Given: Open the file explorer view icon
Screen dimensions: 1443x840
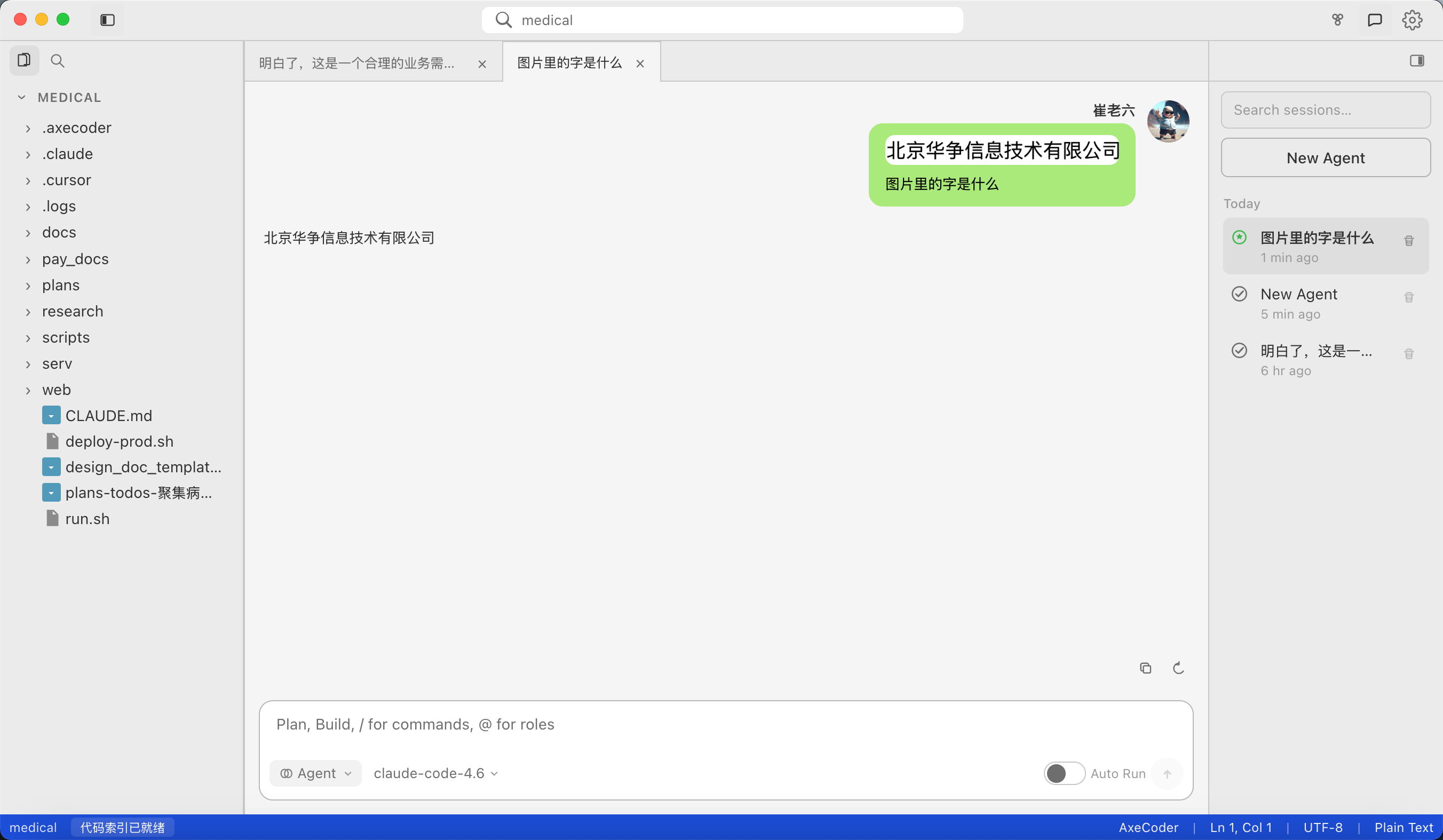Looking at the screenshot, I should tap(24, 60).
